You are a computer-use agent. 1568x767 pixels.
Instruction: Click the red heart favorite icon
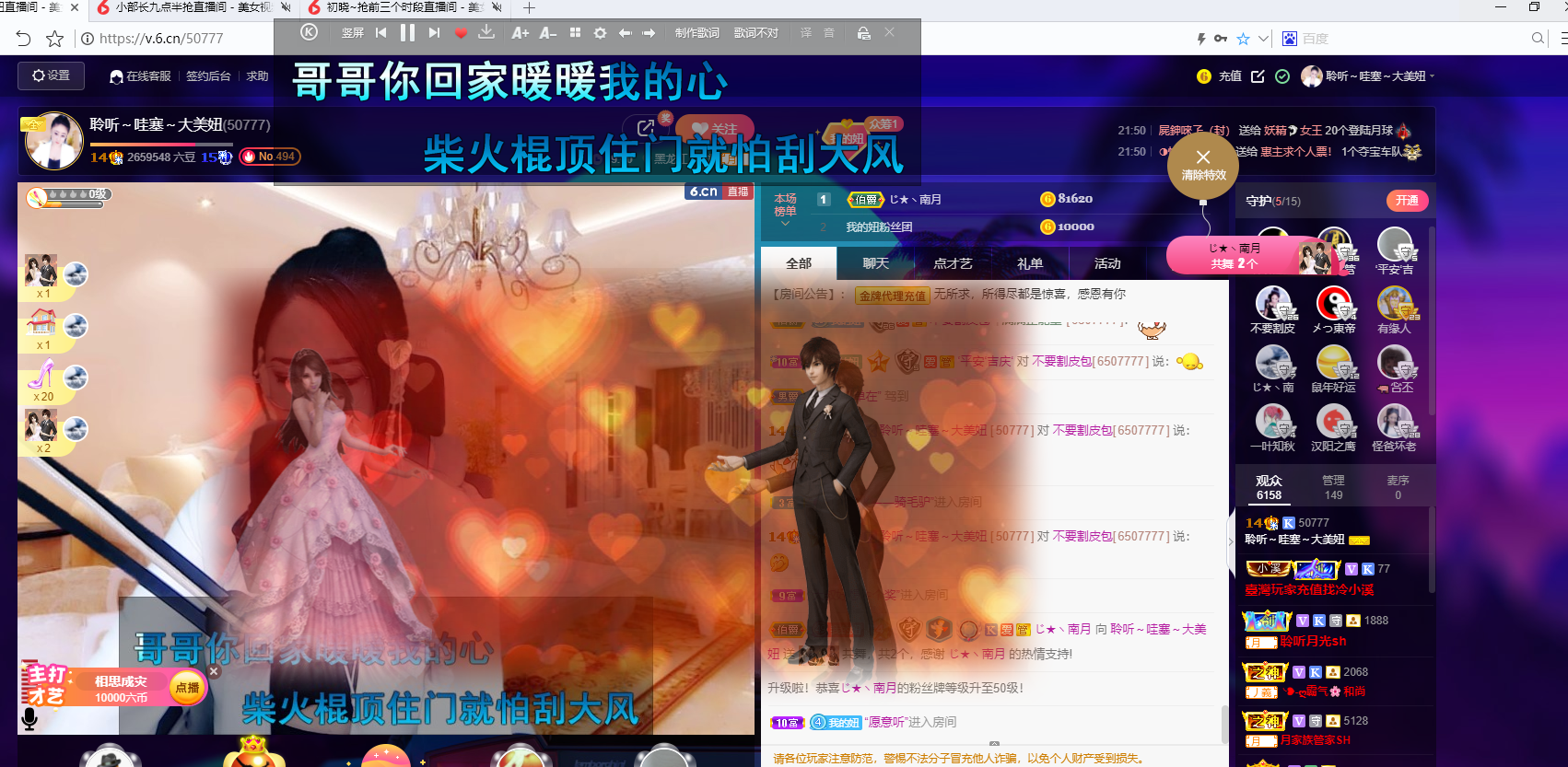461,32
